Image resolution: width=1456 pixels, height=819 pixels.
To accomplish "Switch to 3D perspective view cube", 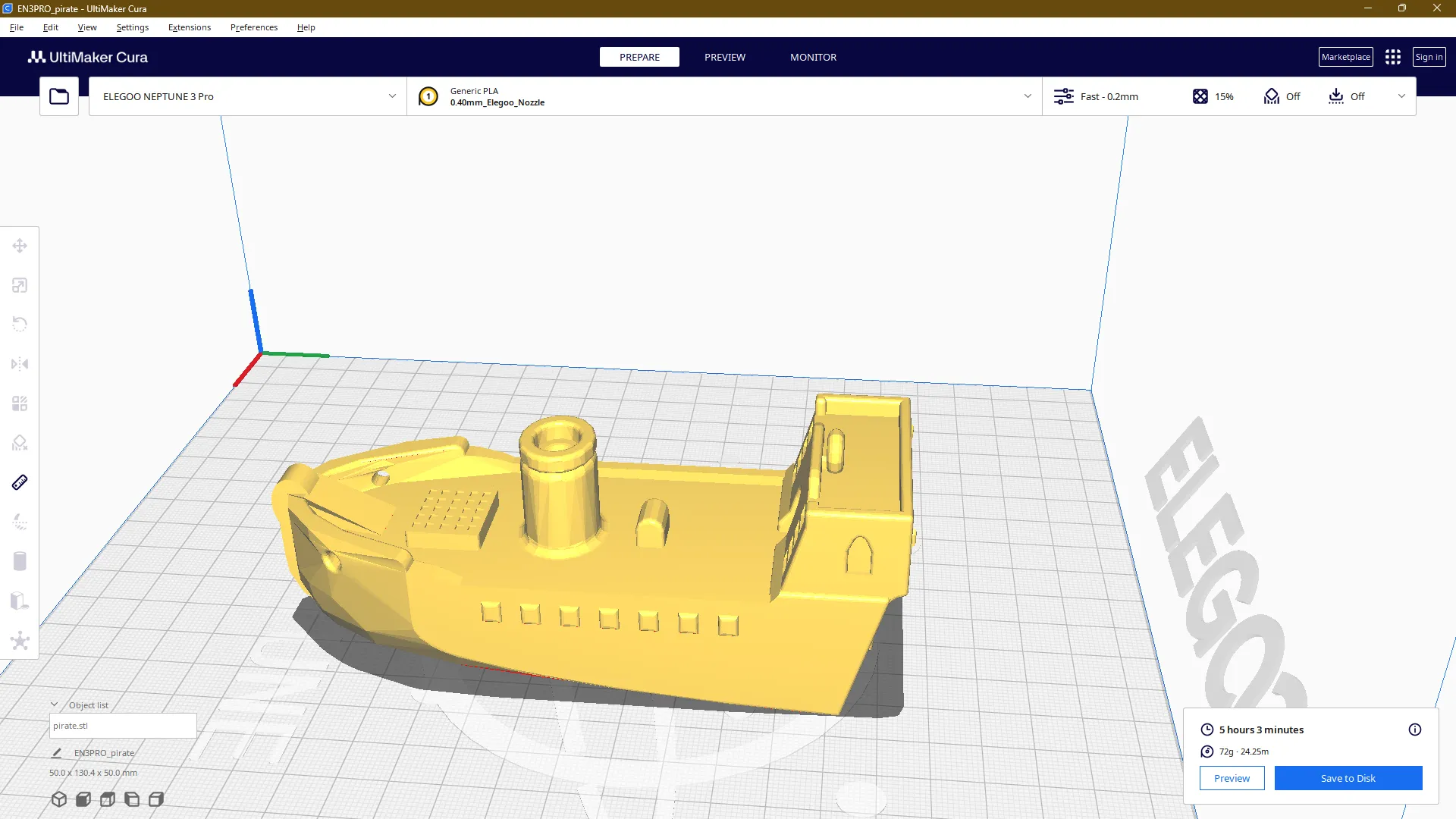I will point(59,799).
